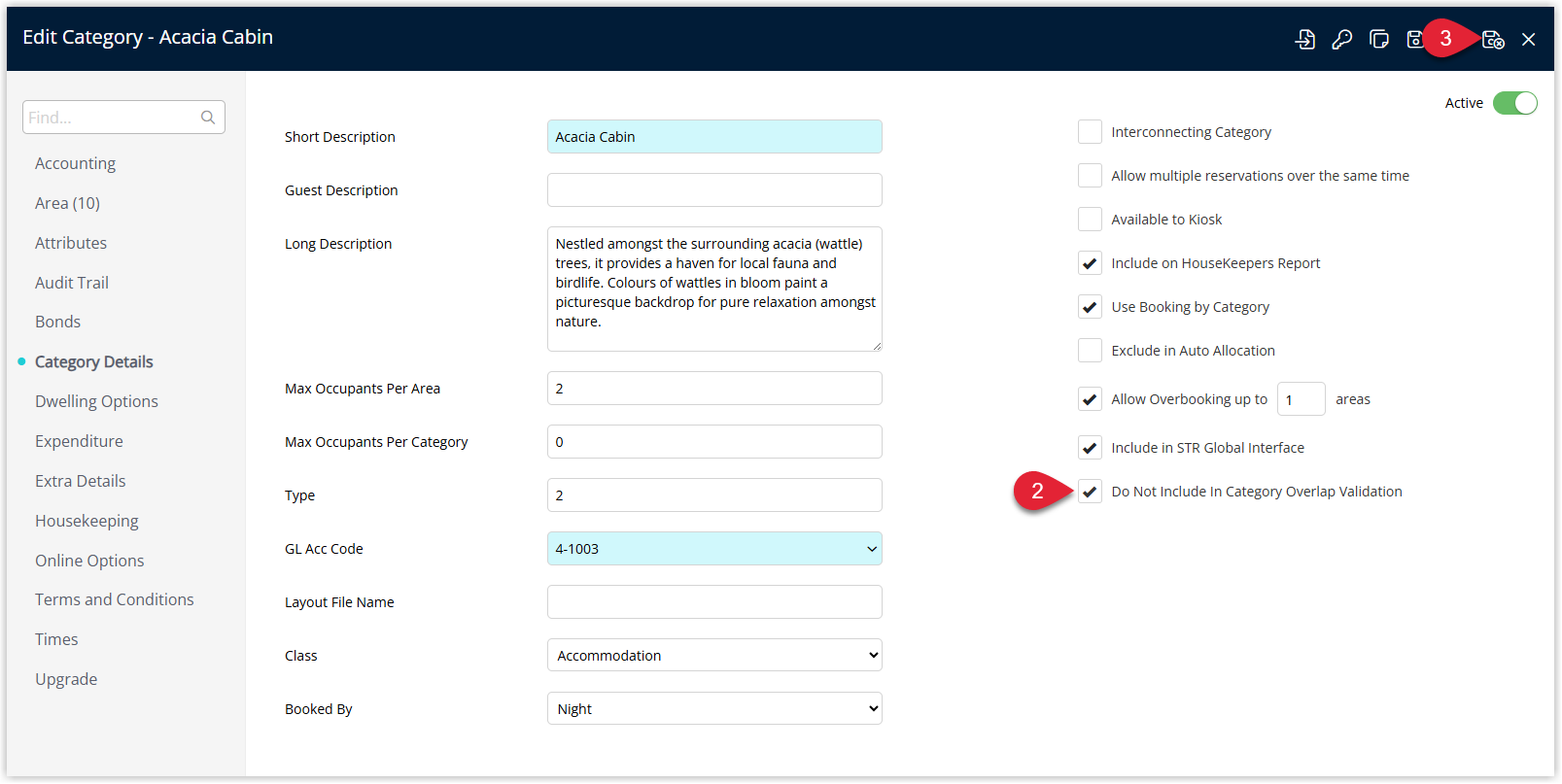
Task: Go to Terms and Conditions
Action: 115,599
